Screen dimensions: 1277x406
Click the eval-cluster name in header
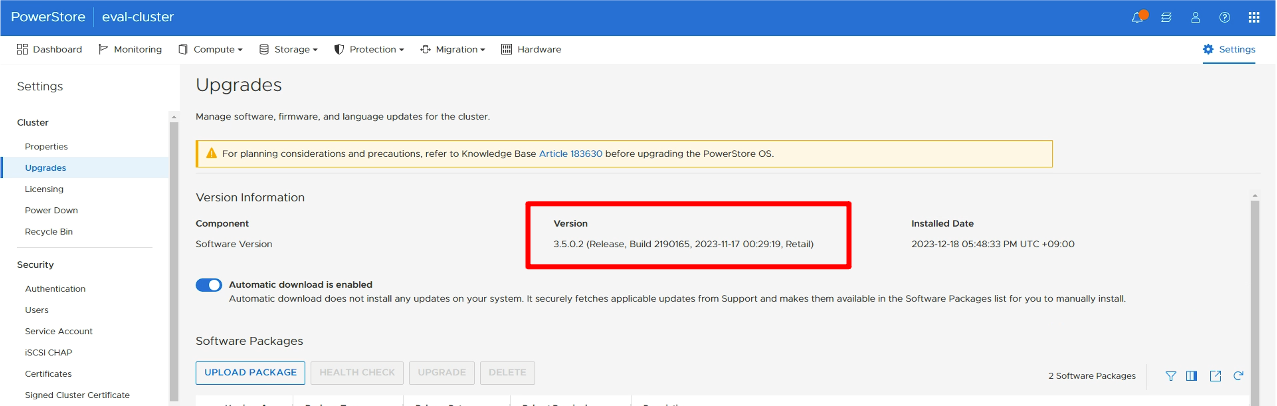pyautogui.click(x=137, y=18)
